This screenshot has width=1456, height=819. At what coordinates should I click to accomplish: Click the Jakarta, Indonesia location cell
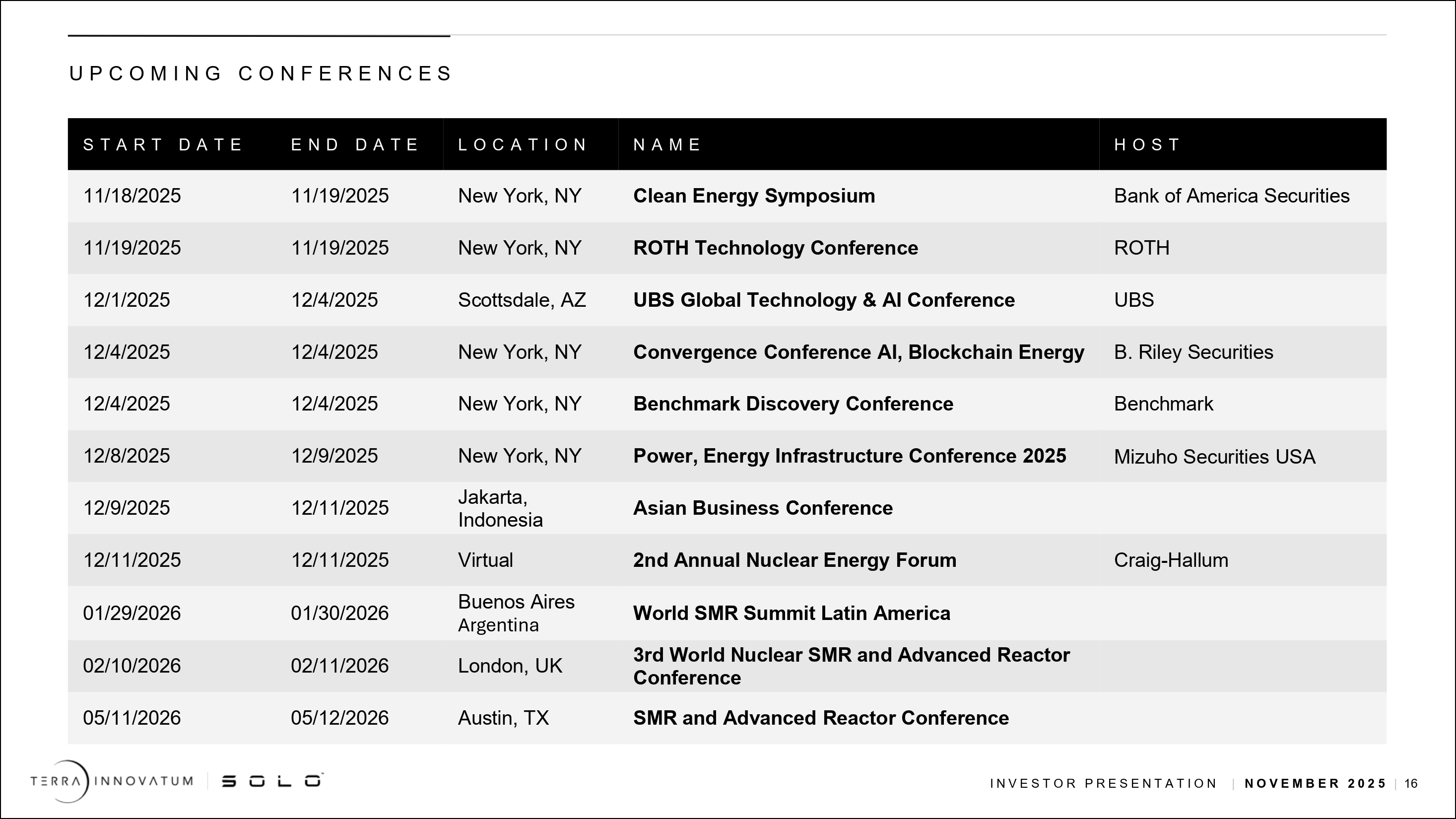point(500,508)
